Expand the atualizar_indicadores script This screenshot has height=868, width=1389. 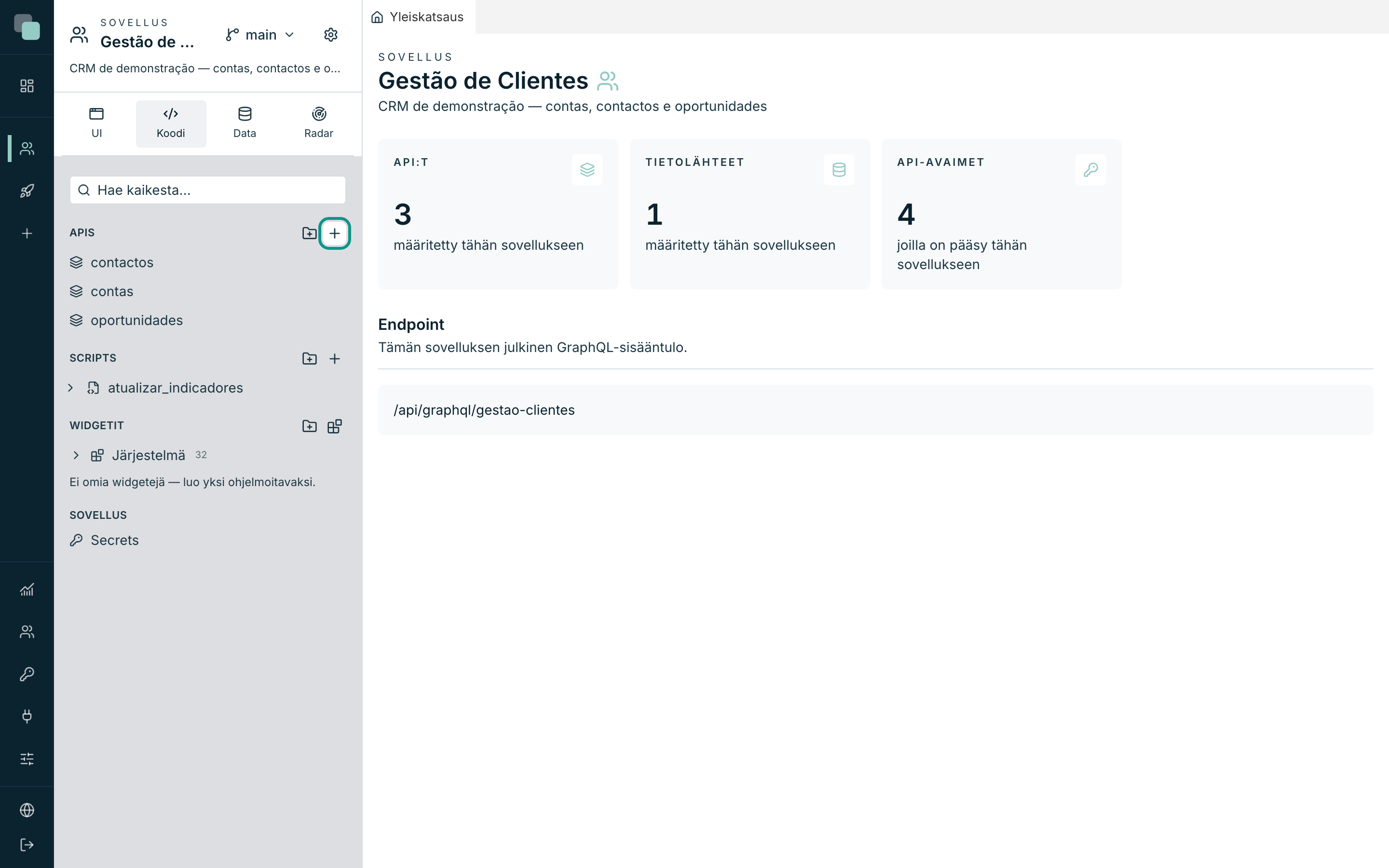(70, 388)
